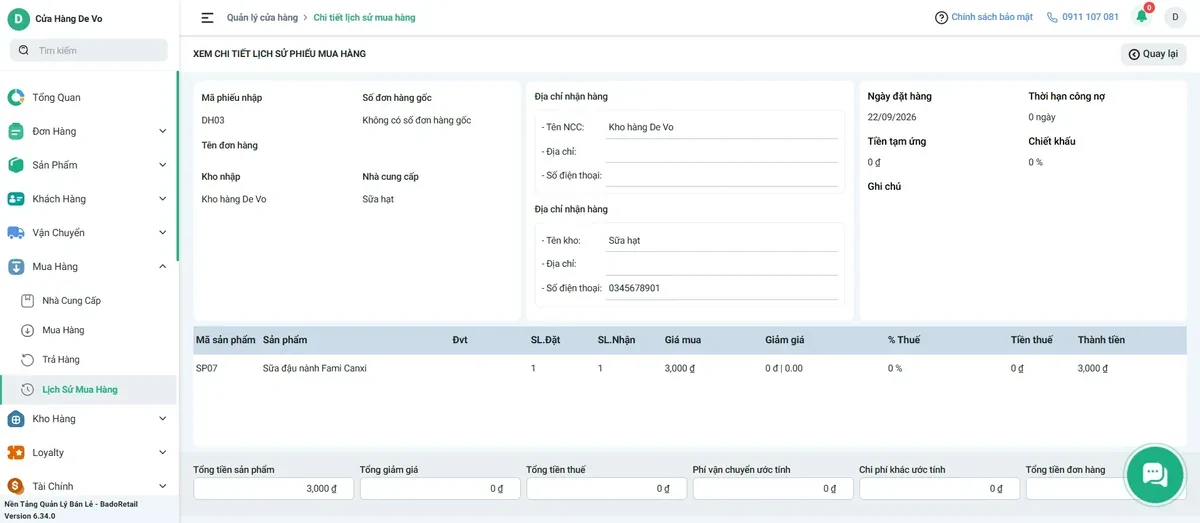Click the SL.Nhận column header

coord(616,340)
